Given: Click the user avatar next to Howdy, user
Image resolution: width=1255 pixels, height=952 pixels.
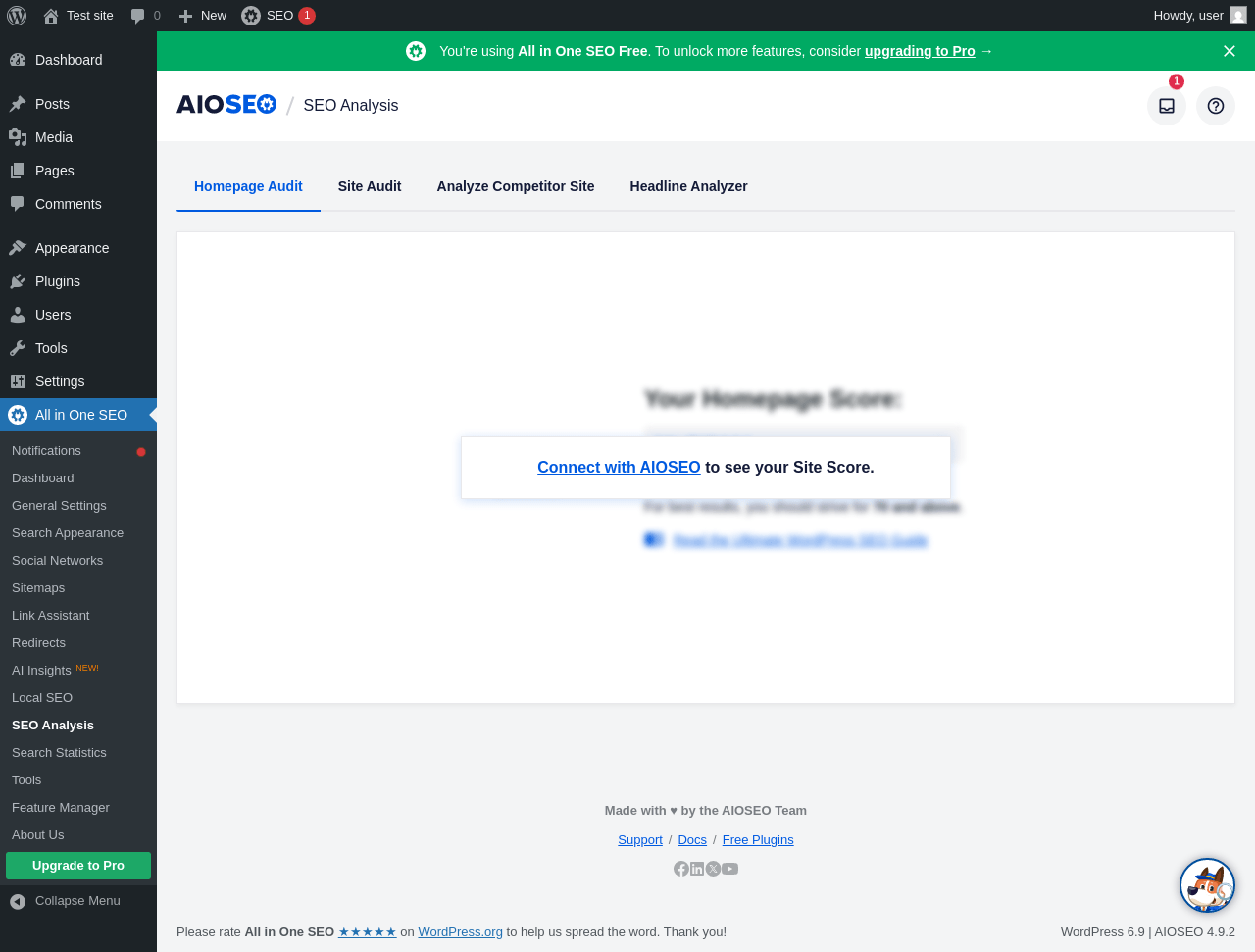Looking at the screenshot, I should (x=1238, y=15).
